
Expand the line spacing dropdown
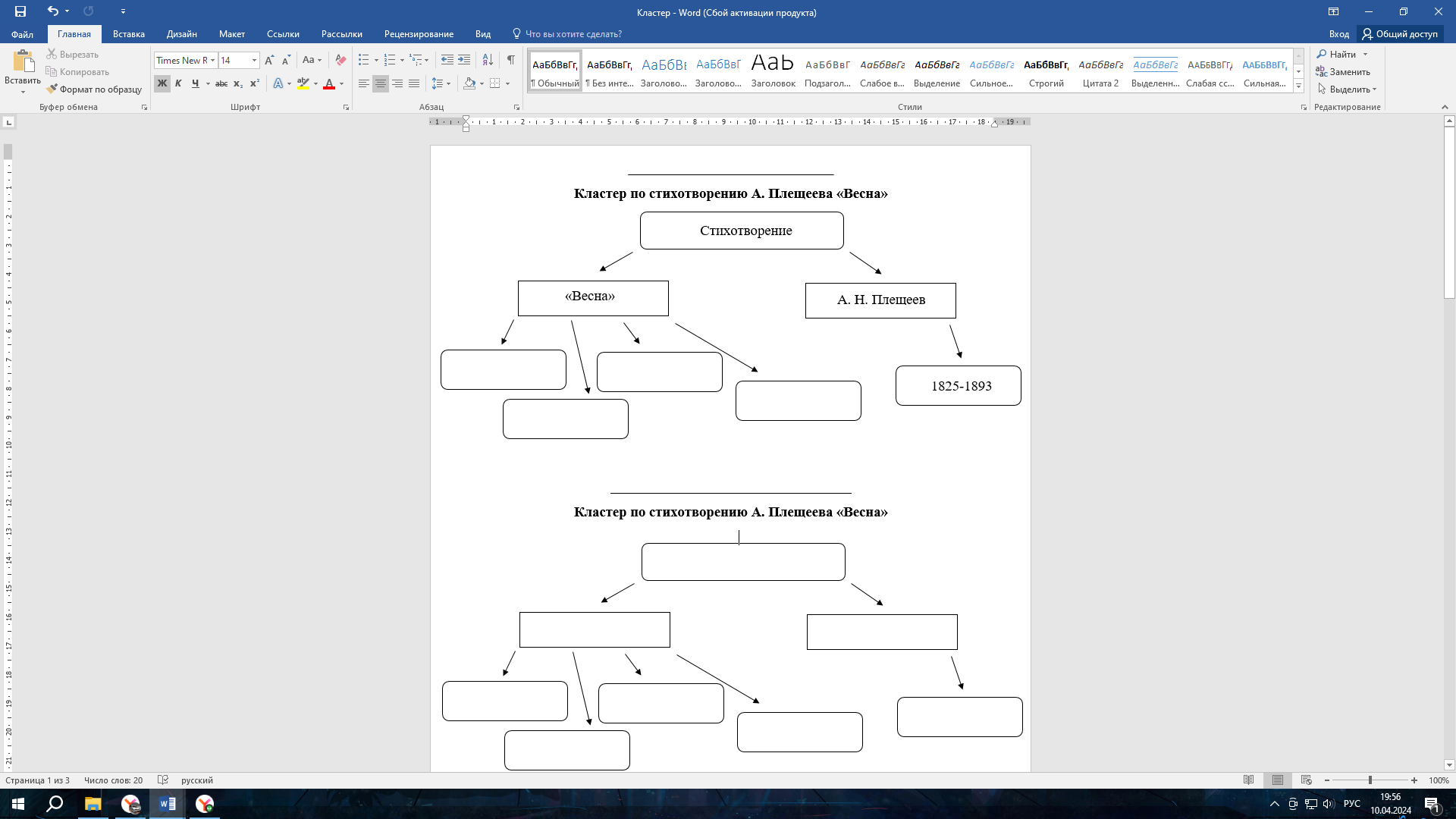coord(448,83)
